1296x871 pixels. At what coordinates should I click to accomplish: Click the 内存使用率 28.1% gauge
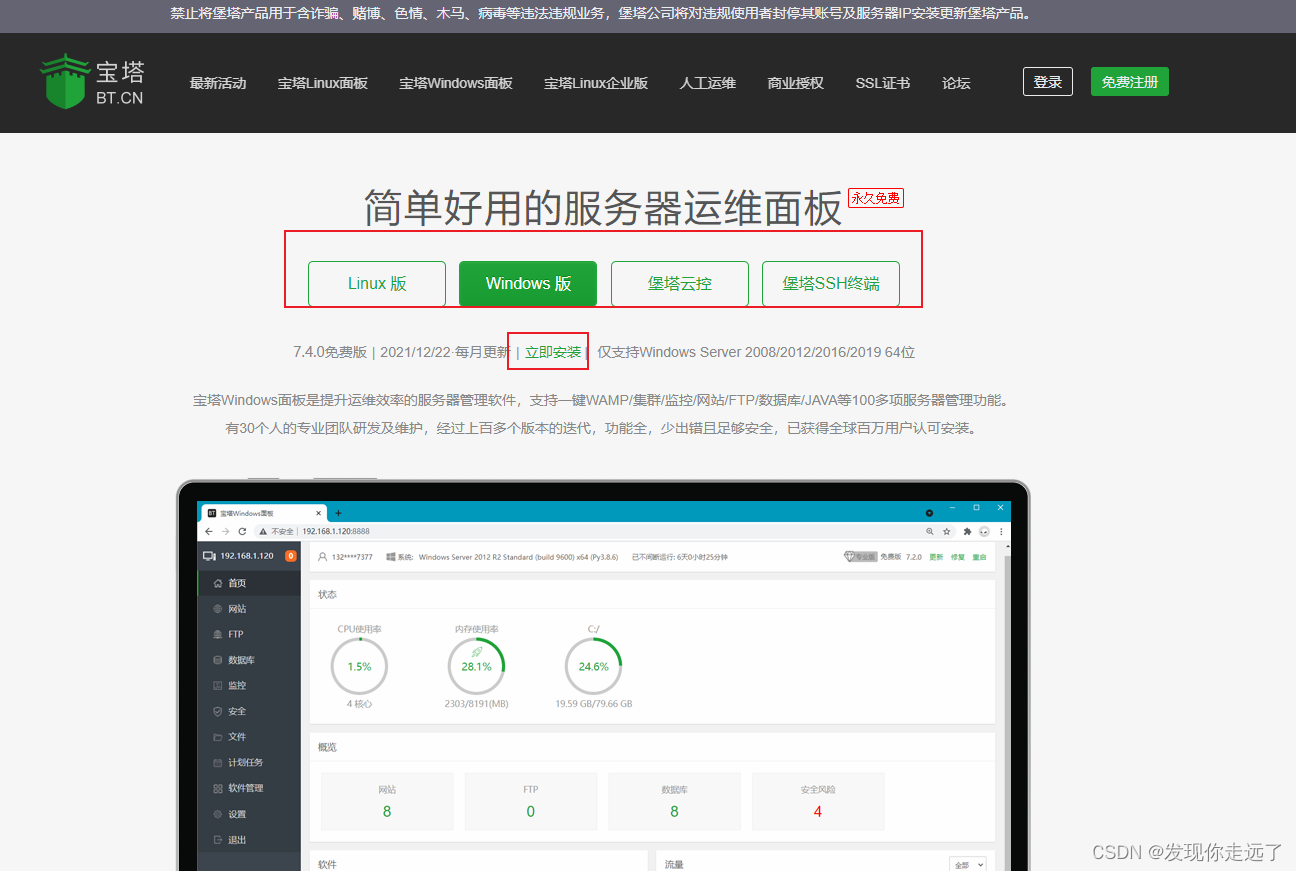coord(476,666)
